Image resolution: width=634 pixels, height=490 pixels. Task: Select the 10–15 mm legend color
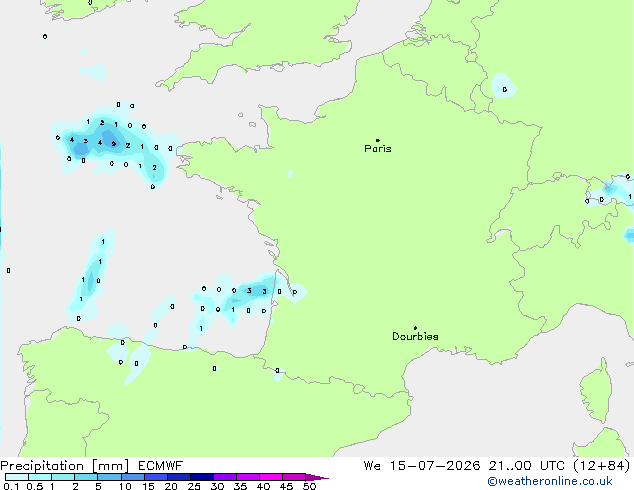(133, 477)
